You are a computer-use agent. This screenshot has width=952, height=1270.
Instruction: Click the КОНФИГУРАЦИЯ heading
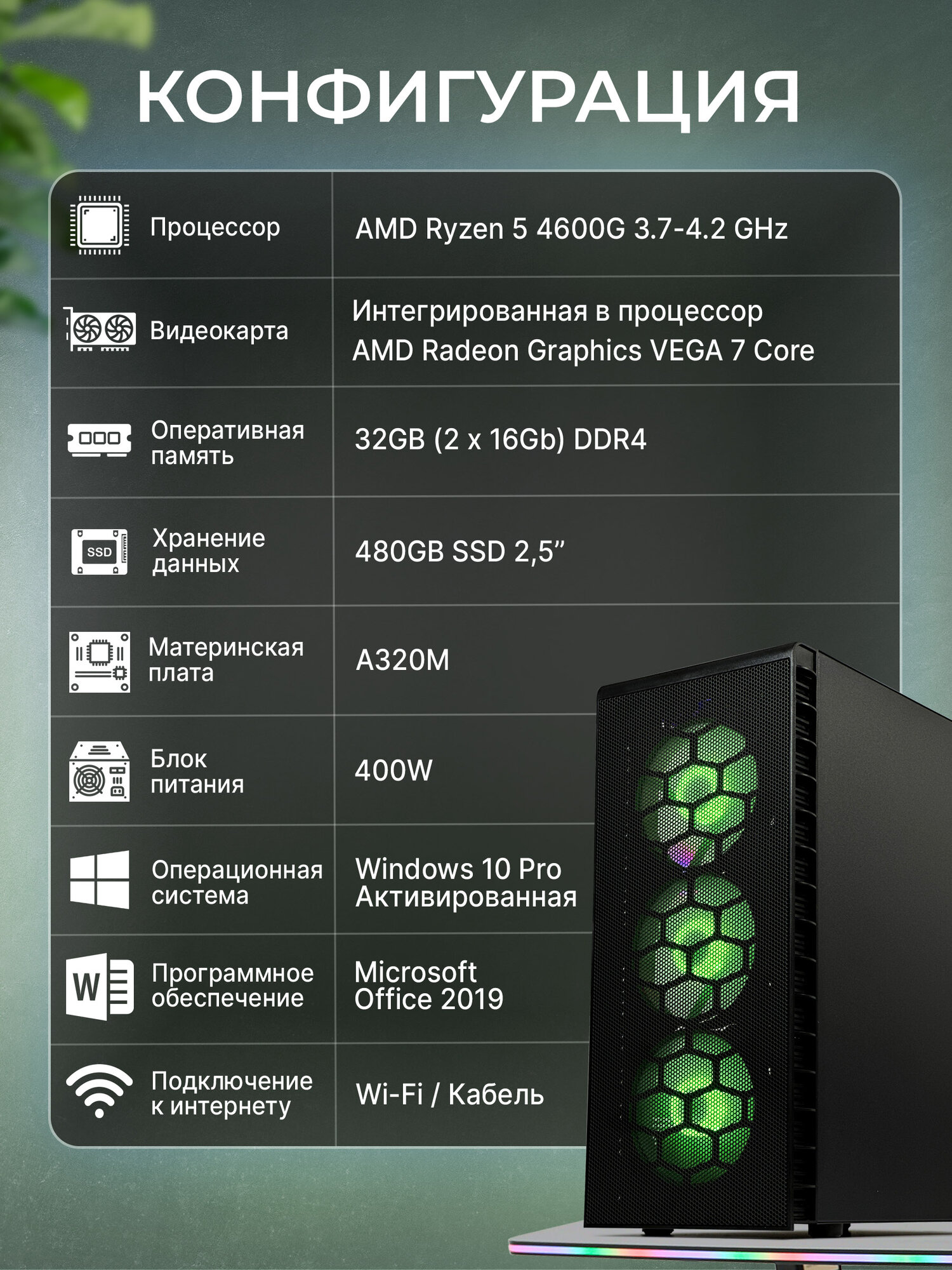pyautogui.click(x=468, y=98)
